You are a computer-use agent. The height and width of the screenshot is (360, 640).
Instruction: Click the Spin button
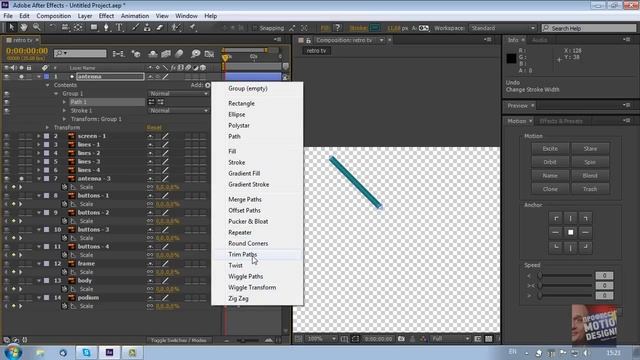click(x=590, y=162)
